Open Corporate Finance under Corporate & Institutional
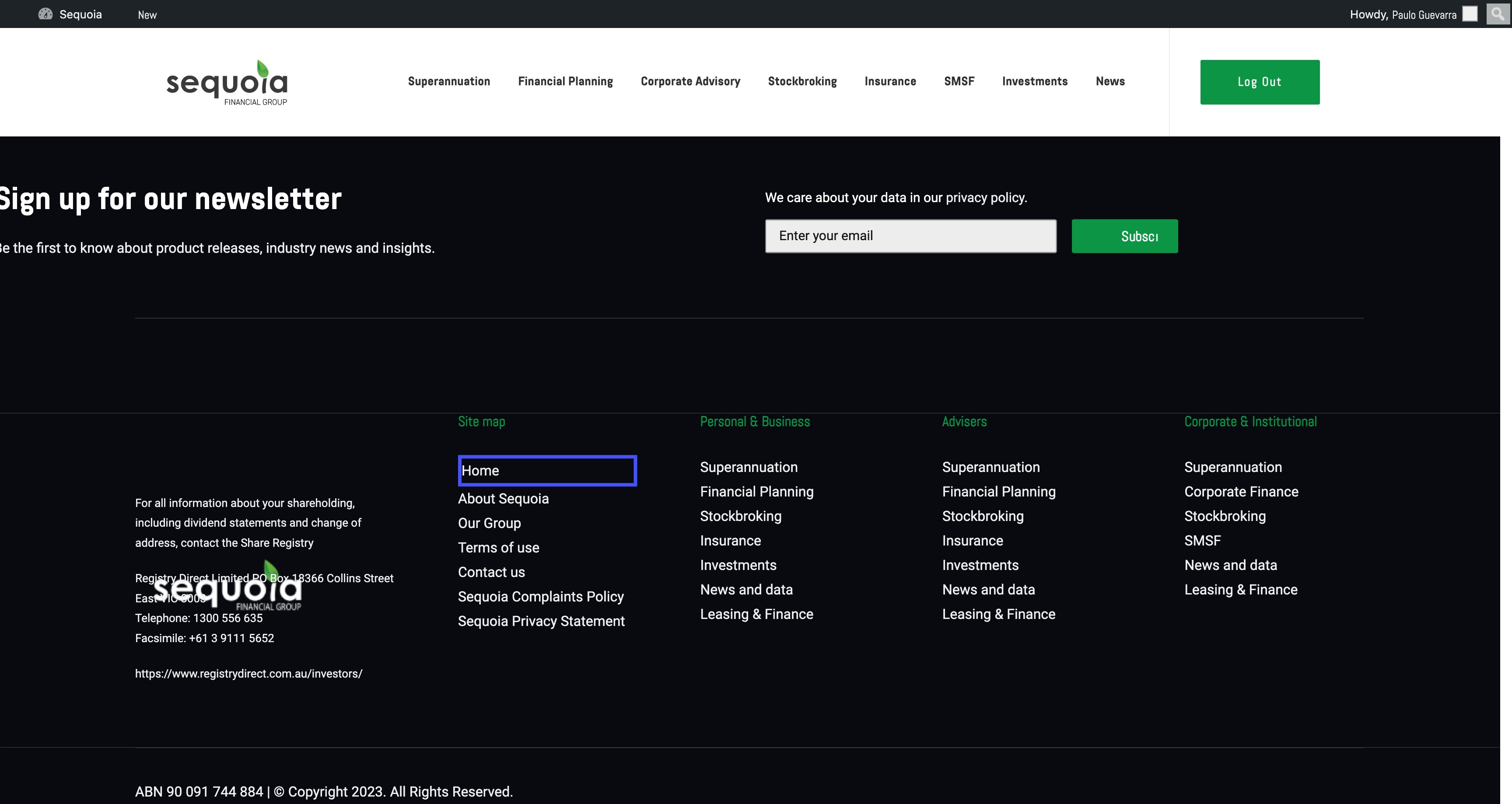1512x804 pixels. [x=1241, y=492]
